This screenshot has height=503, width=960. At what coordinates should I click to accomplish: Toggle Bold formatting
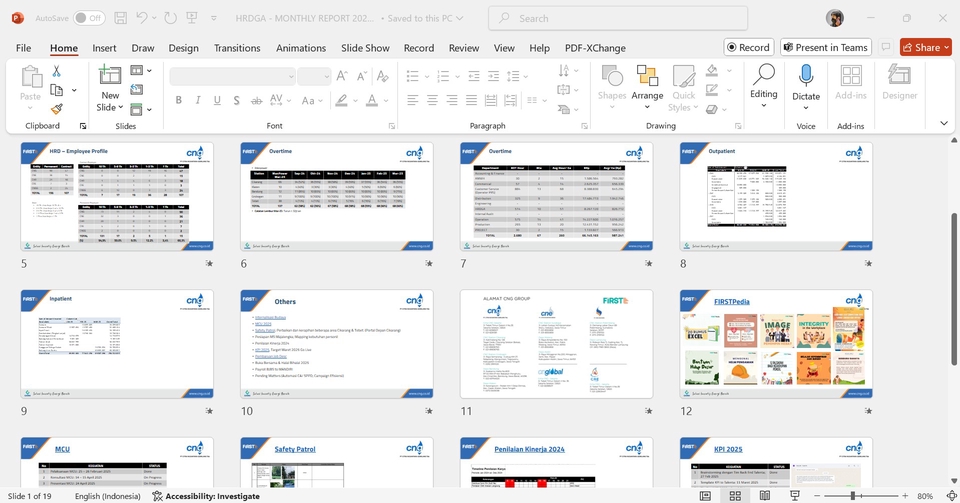click(178, 100)
